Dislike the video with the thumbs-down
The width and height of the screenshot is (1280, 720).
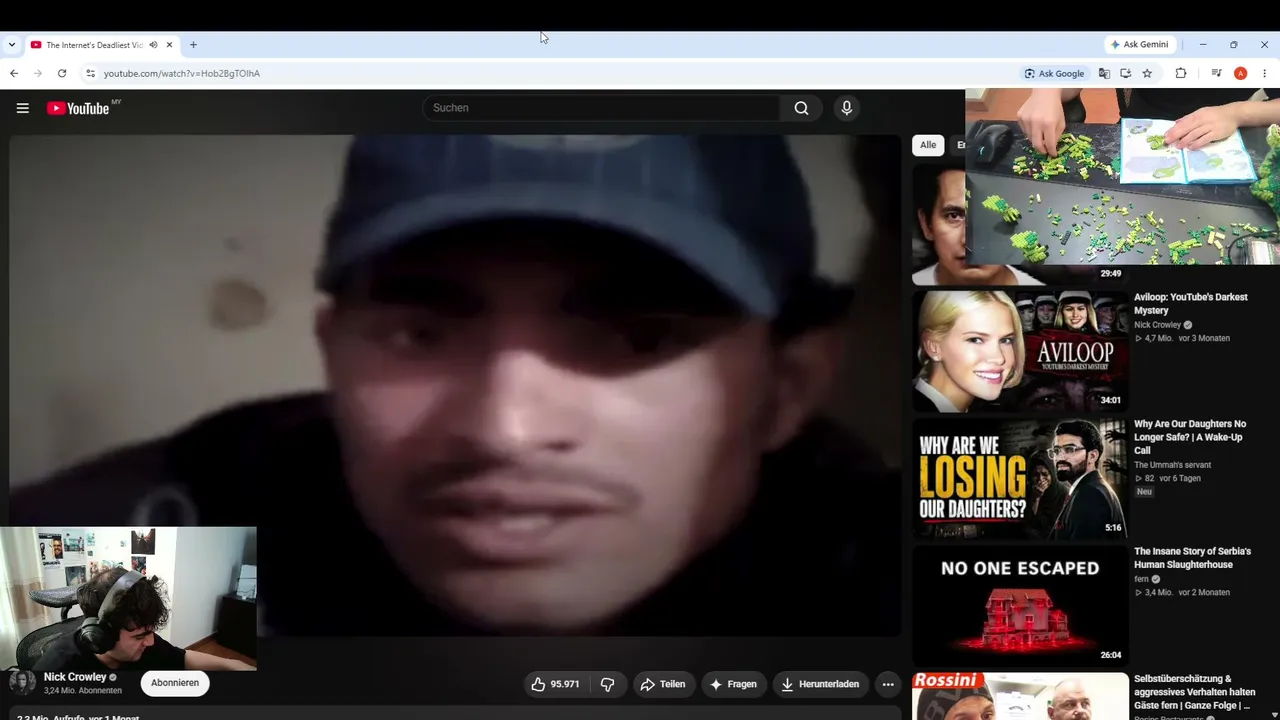point(607,684)
